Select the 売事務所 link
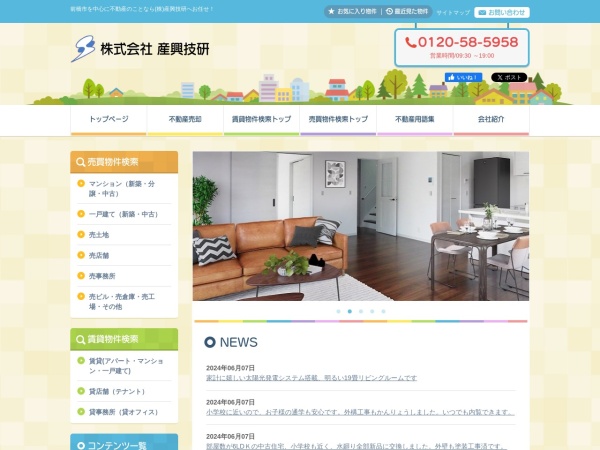The image size is (600, 450). pos(102,276)
